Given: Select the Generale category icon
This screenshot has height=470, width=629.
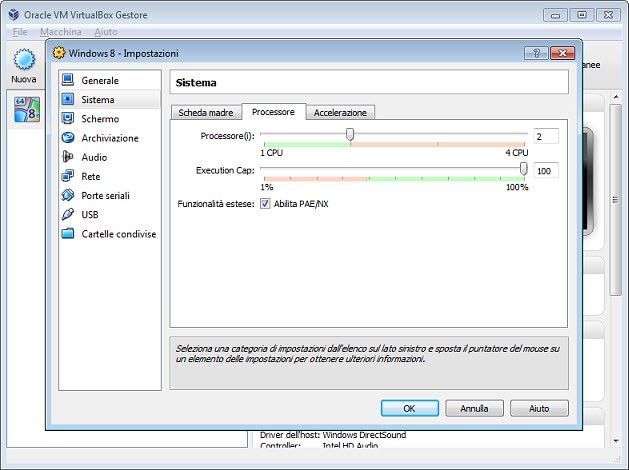Looking at the screenshot, I should coord(68,80).
